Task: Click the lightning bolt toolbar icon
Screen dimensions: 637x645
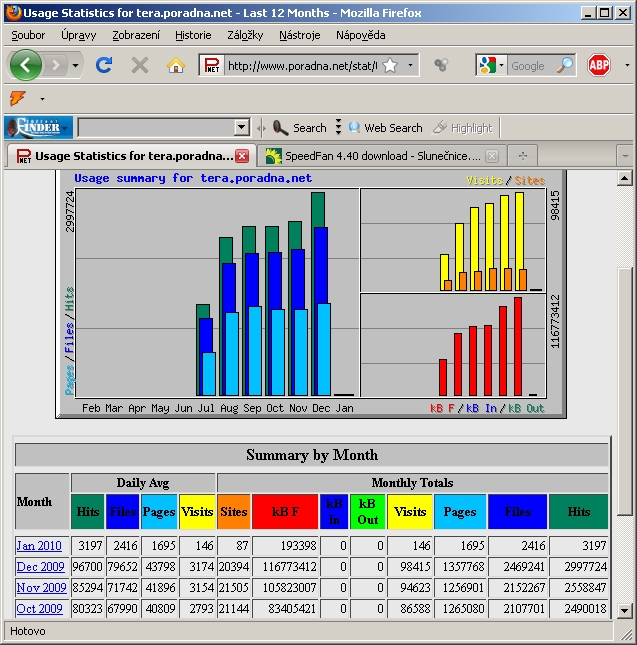Action: click(17, 98)
